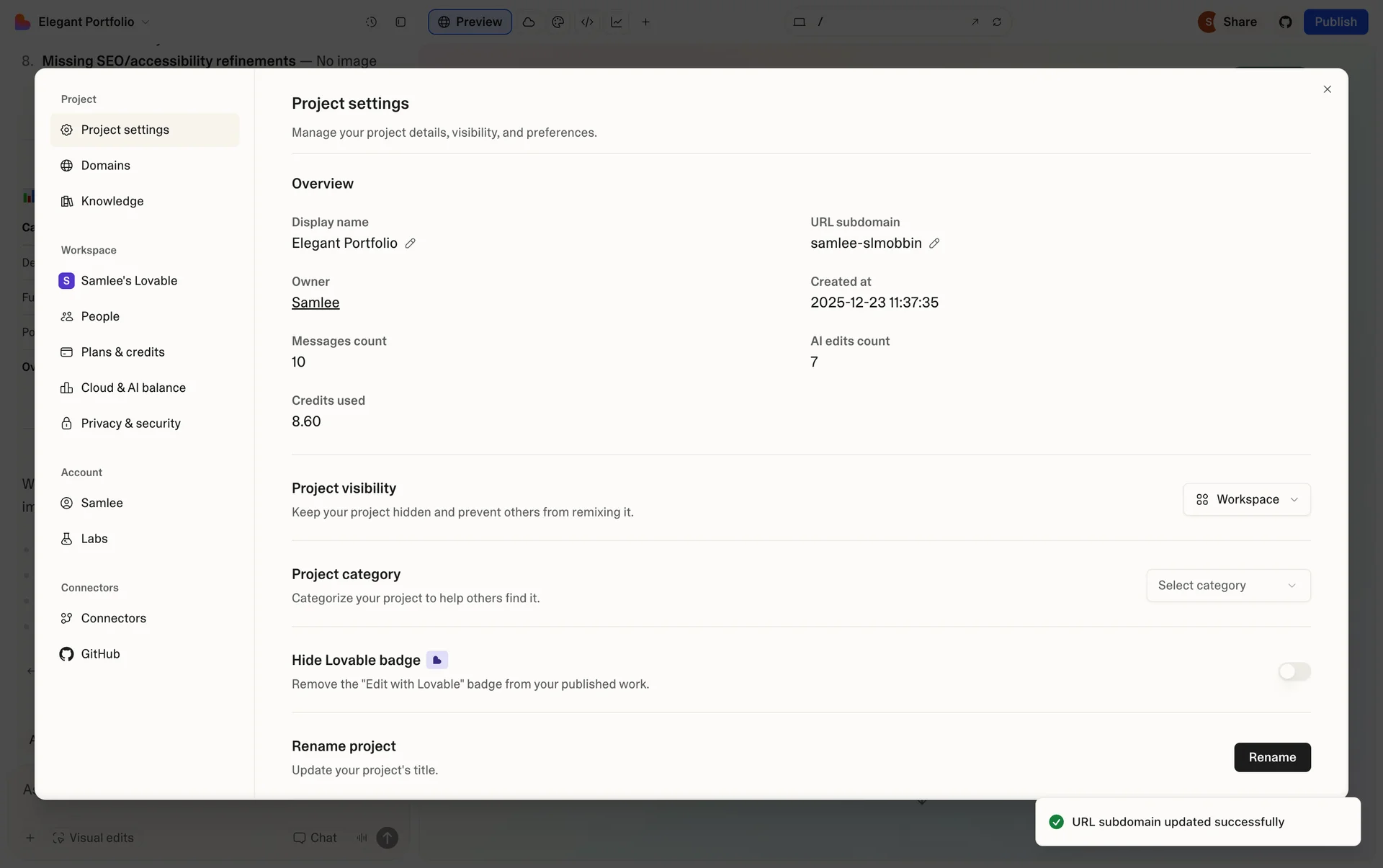1383x868 pixels.
Task: Click the history clock icon
Action: 371,22
